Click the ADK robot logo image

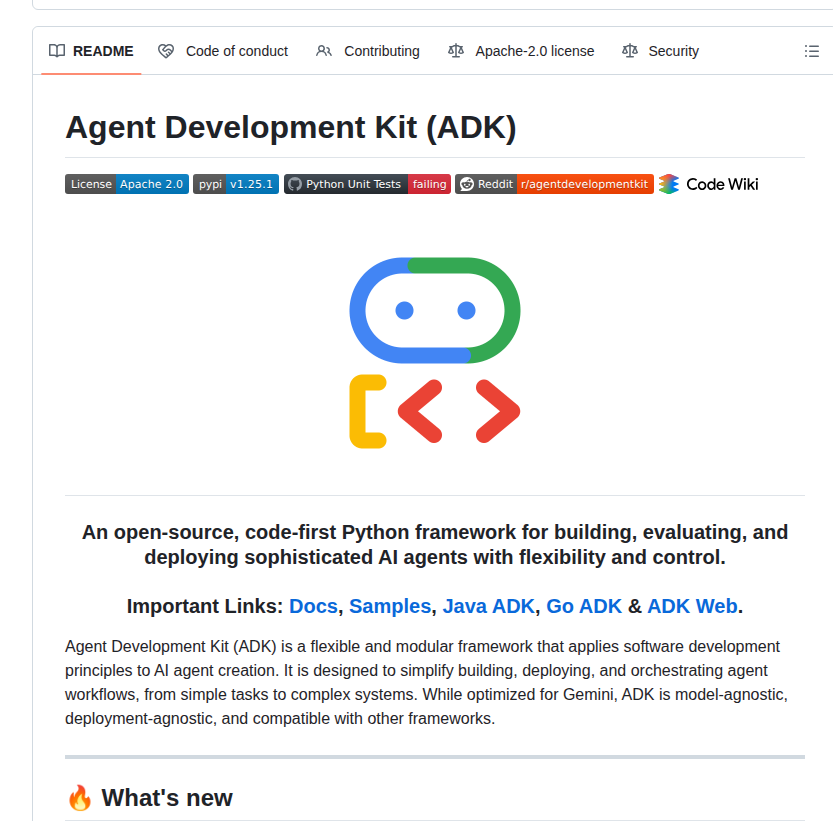coord(434,350)
